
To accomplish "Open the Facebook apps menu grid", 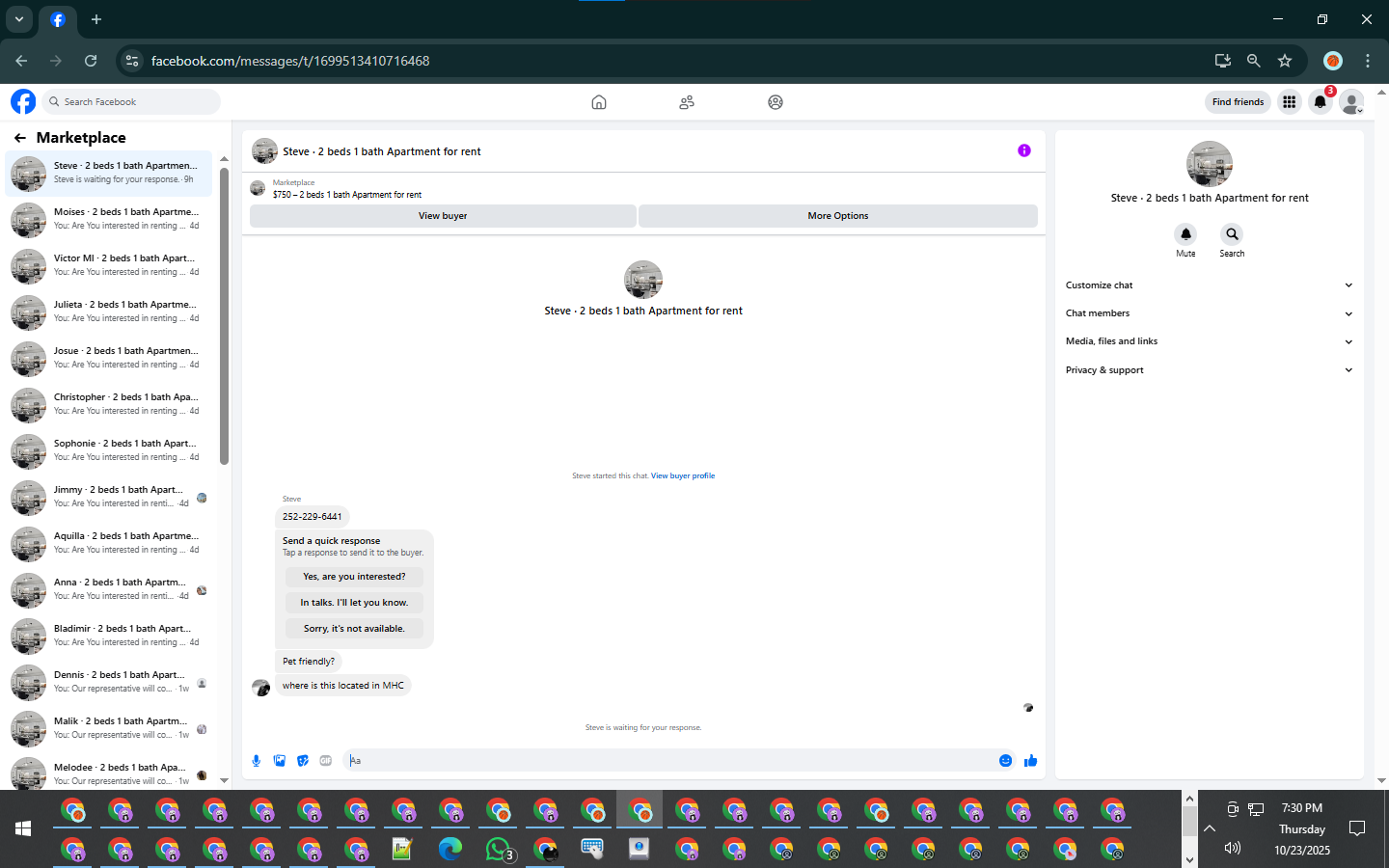I will (1290, 101).
